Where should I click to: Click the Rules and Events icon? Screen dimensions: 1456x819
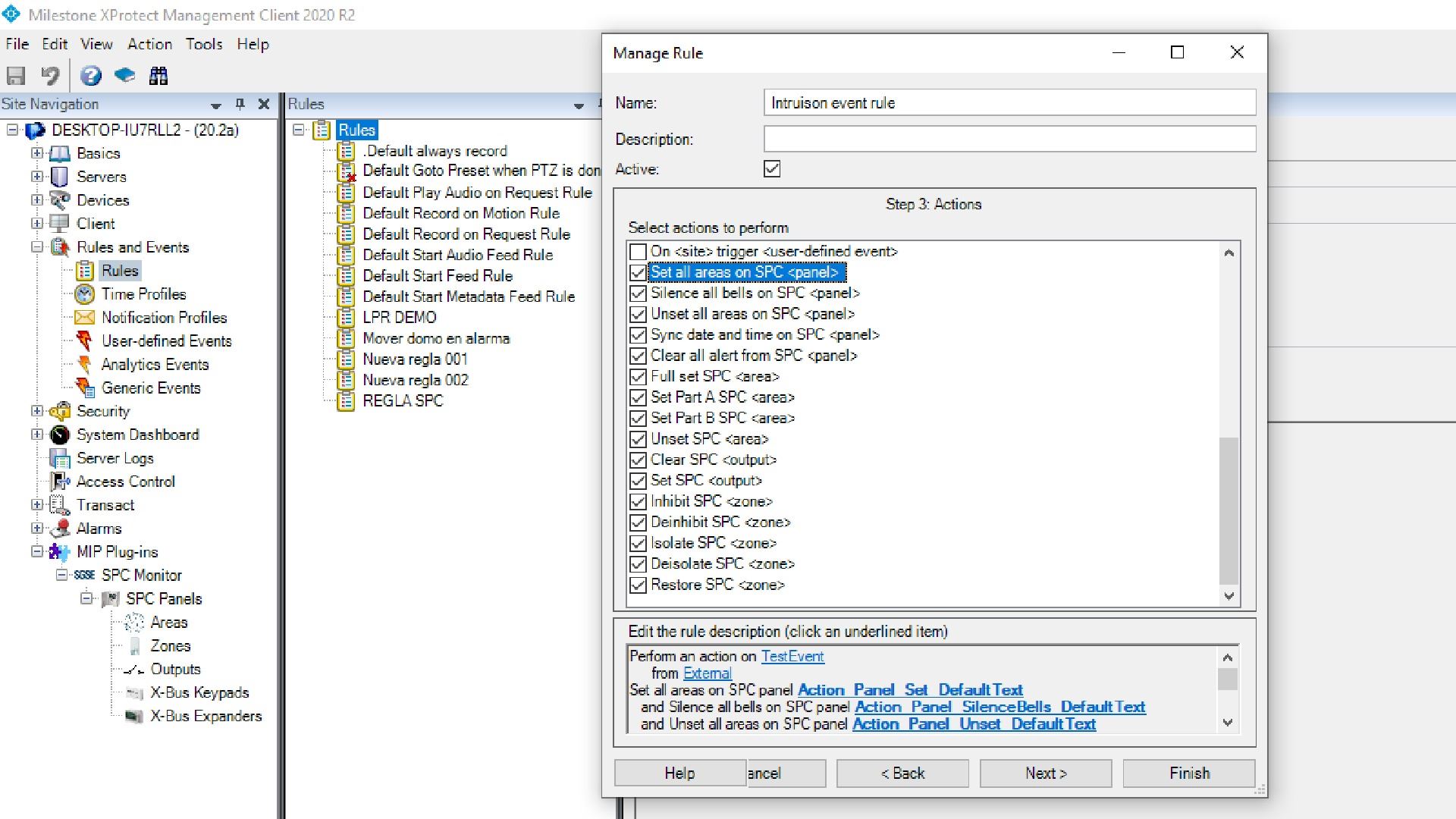(60, 248)
